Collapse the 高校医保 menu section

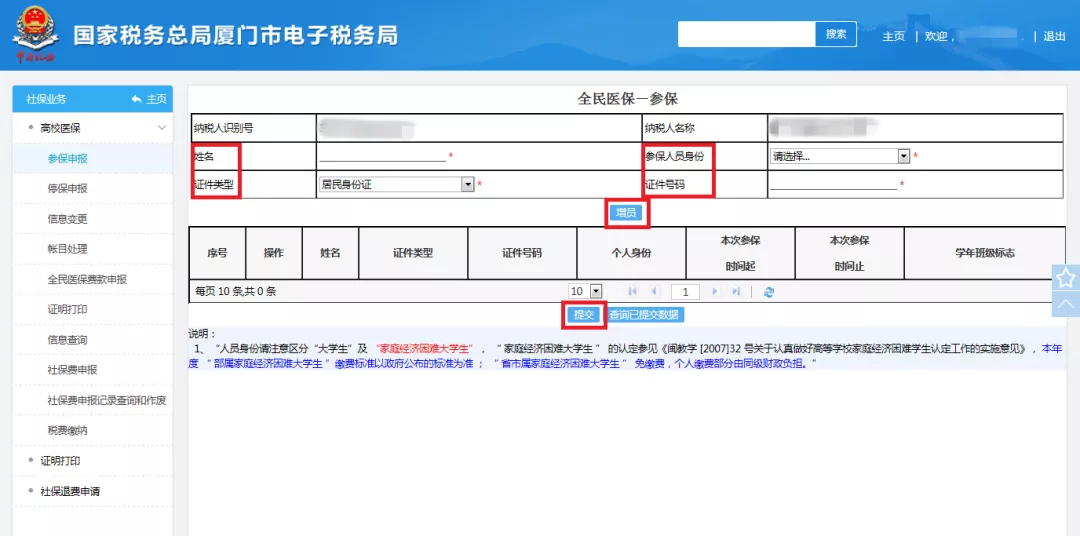click(x=162, y=127)
